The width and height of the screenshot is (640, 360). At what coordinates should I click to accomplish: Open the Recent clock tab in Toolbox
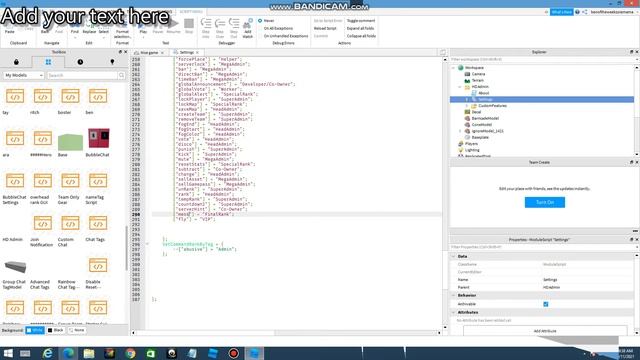click(80, 62)
